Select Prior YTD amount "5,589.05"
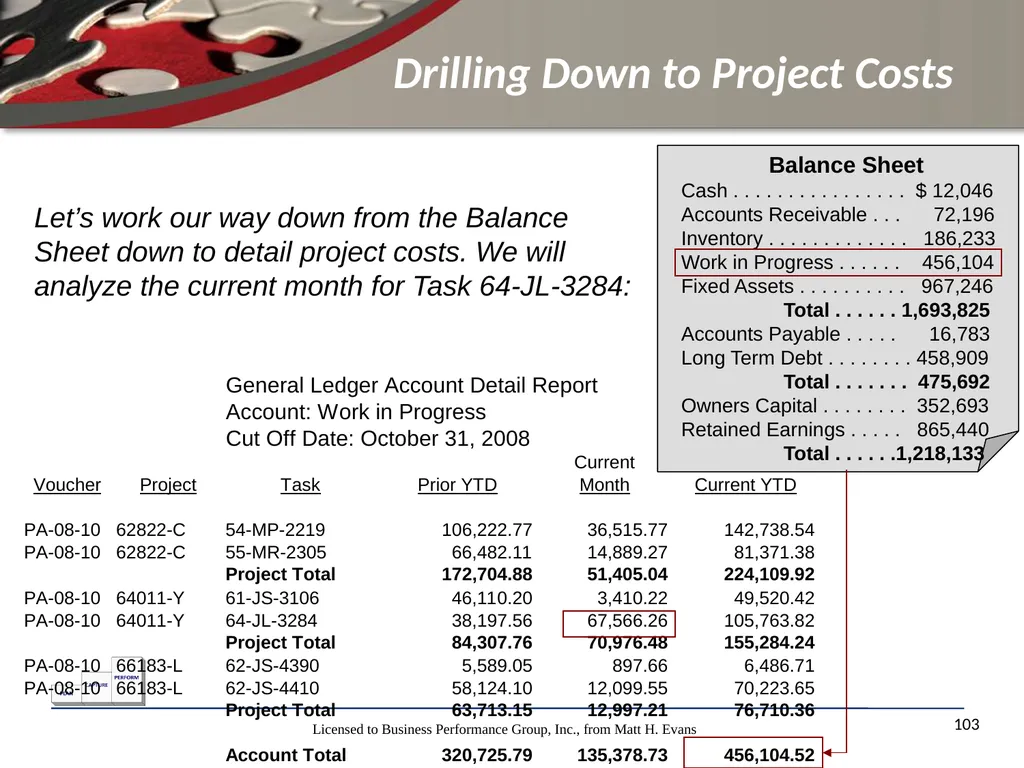 tap(497, 666)
